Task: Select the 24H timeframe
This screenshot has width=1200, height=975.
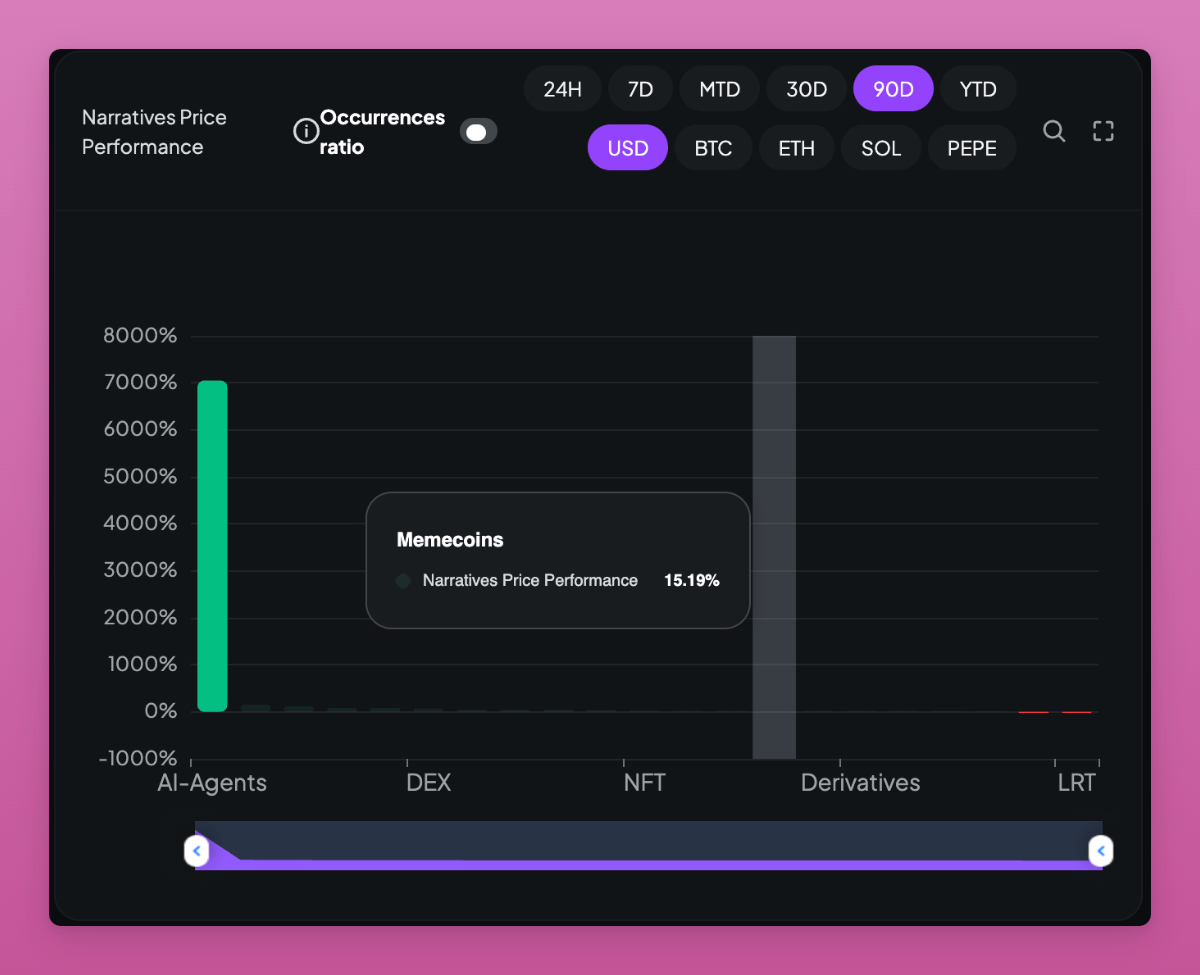Action: coord(562,89)
